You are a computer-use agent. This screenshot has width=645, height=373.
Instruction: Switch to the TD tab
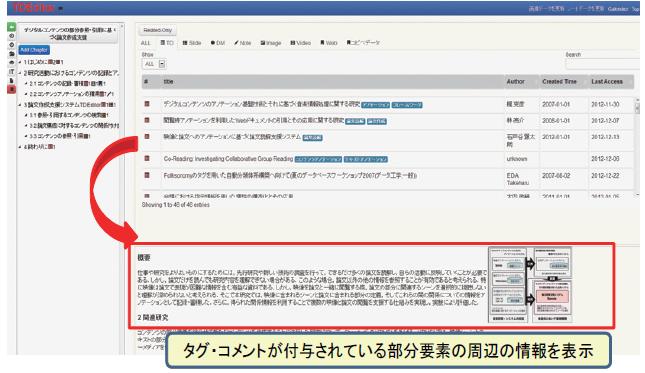pos(167,43)
